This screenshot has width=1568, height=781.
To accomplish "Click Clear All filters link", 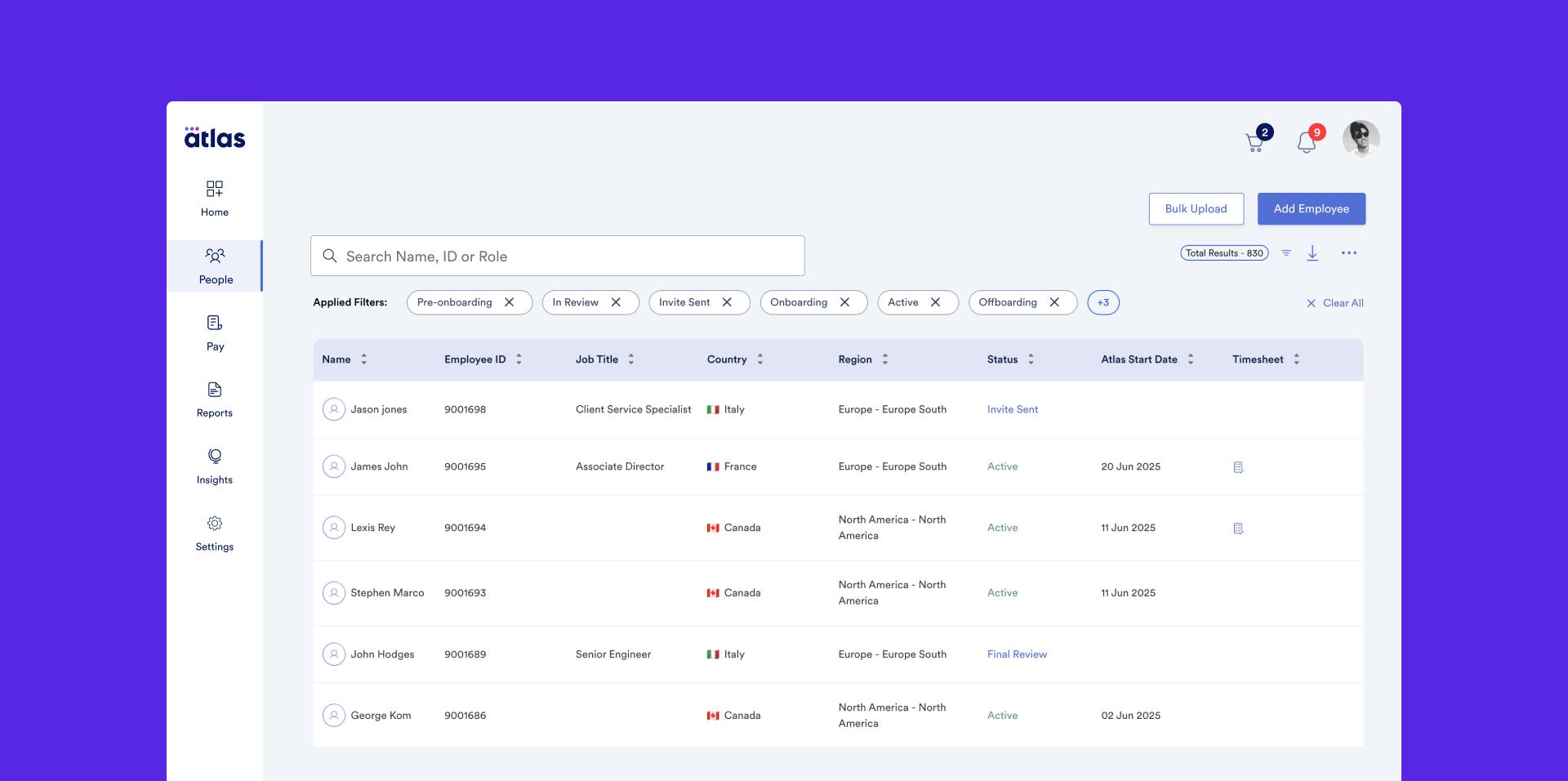I will pyautogui.click(x=1335, y=303).
